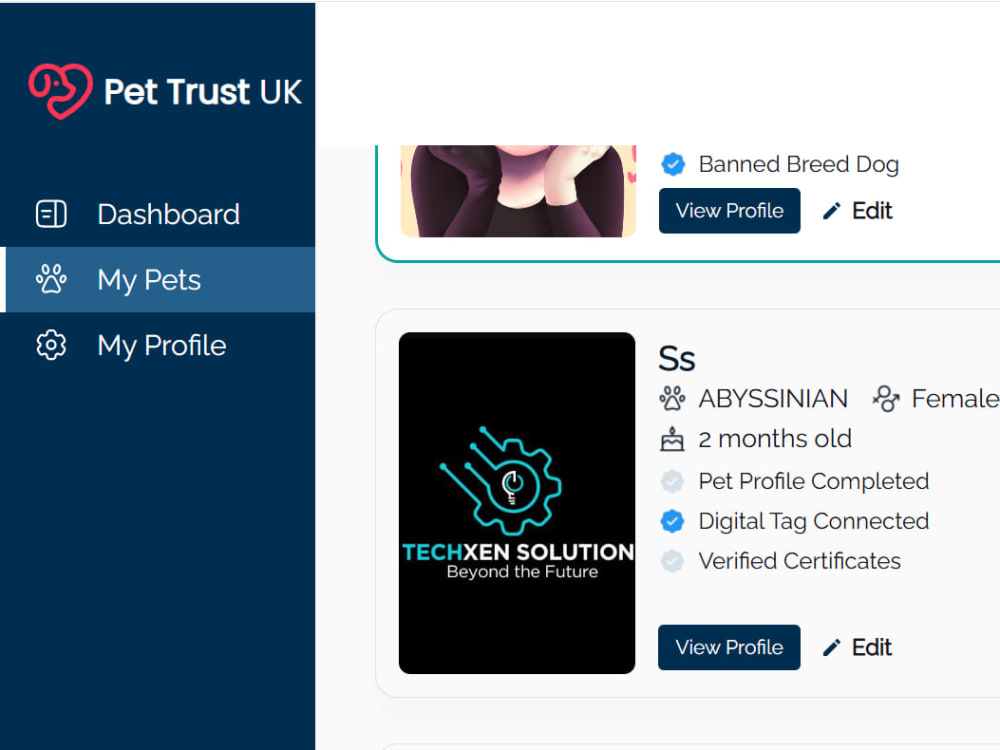Click Edit link on top pet card
The image size is (1000, 750).
[858, 210]
